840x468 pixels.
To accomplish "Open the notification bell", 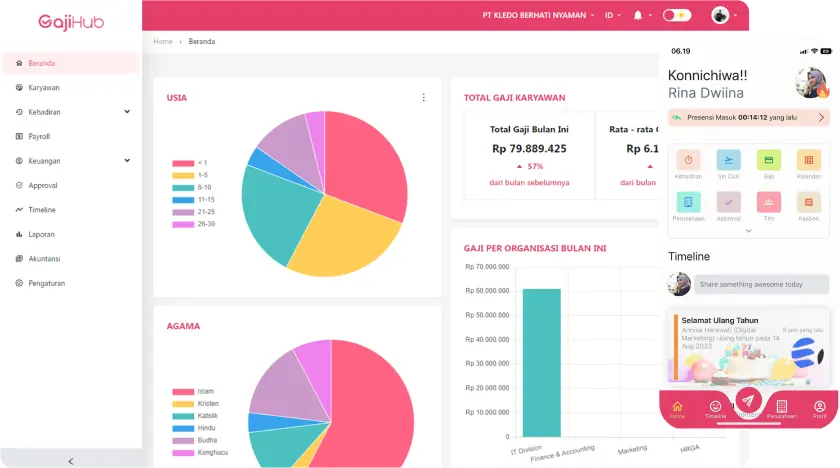I will (x=638, y=16).
